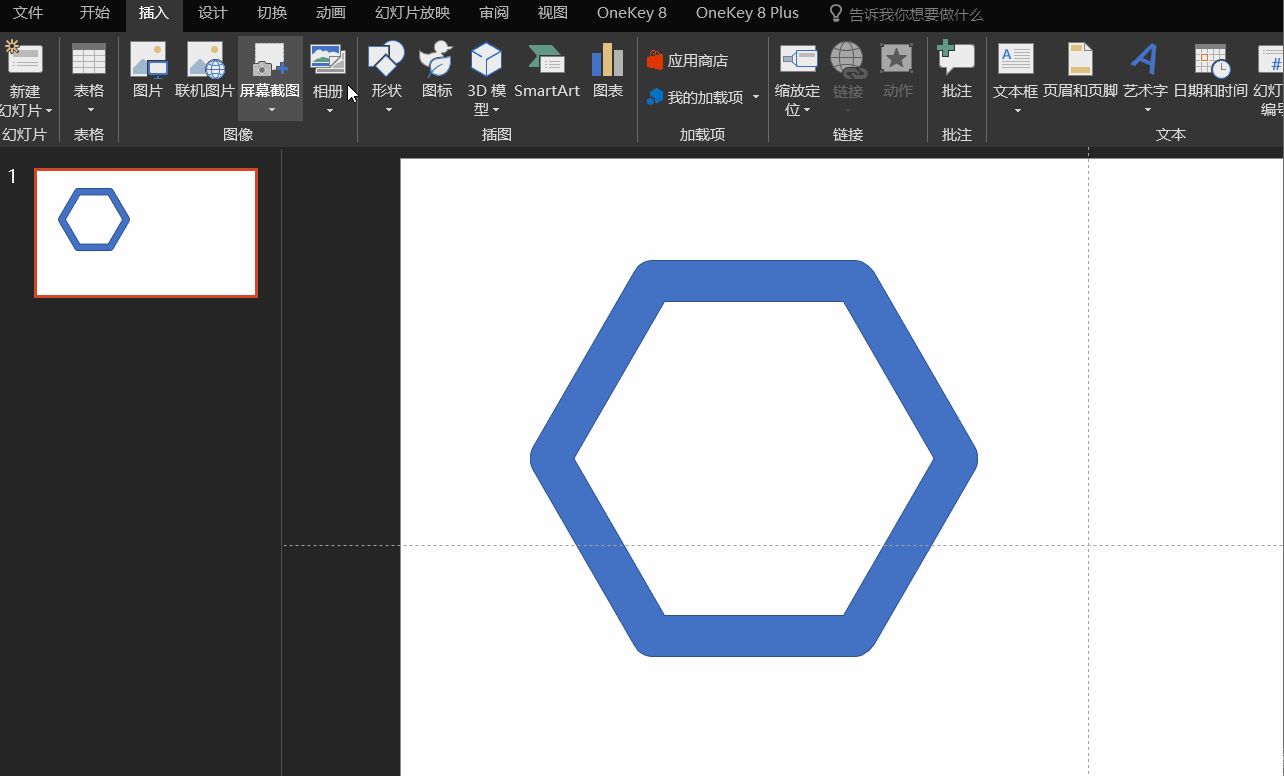Click the 表格 table icon
Screen dimensions: 1284x776
coord(89,59)
